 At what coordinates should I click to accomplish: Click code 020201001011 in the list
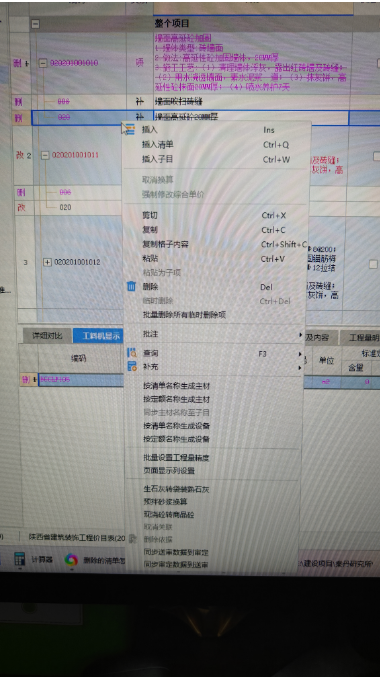coord(75,155)
